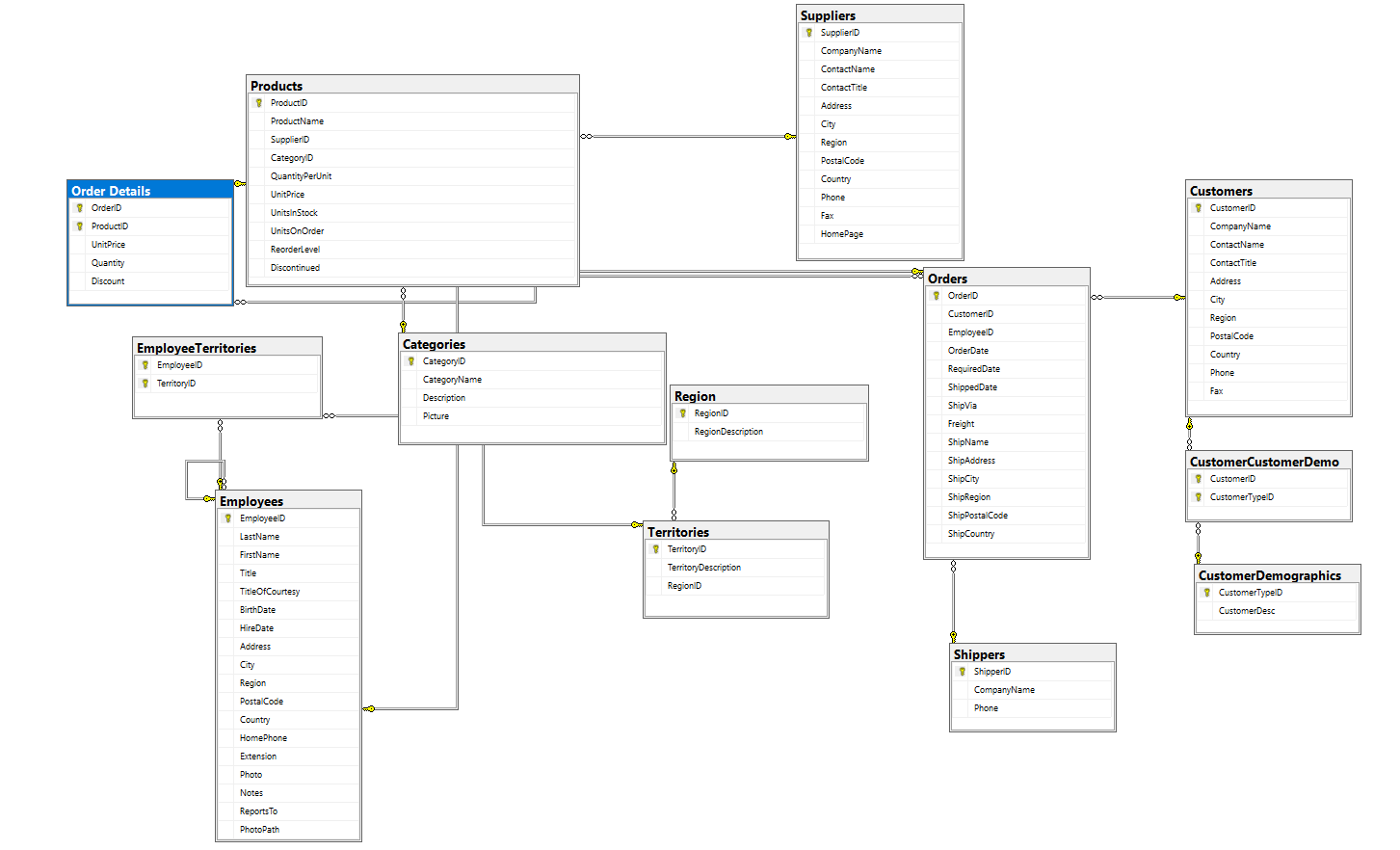The width and height of the screenshot is (1400, 850).
Task: Click the Picture column in Categories table
Action: [436, 416]
